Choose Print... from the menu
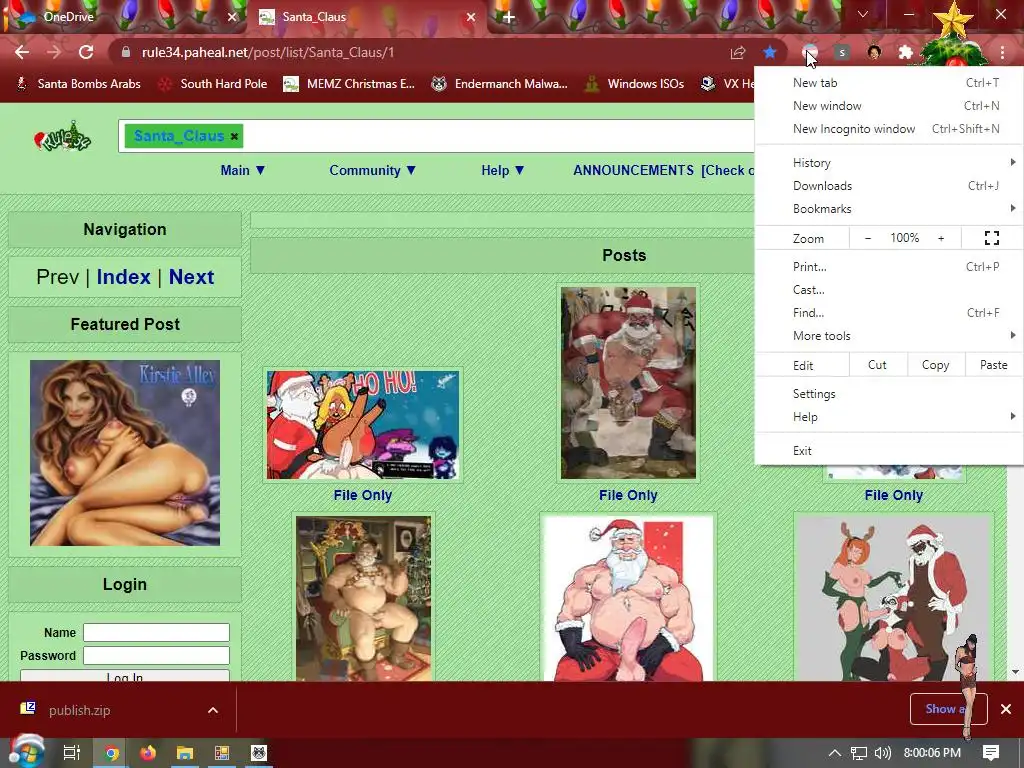 889,266
